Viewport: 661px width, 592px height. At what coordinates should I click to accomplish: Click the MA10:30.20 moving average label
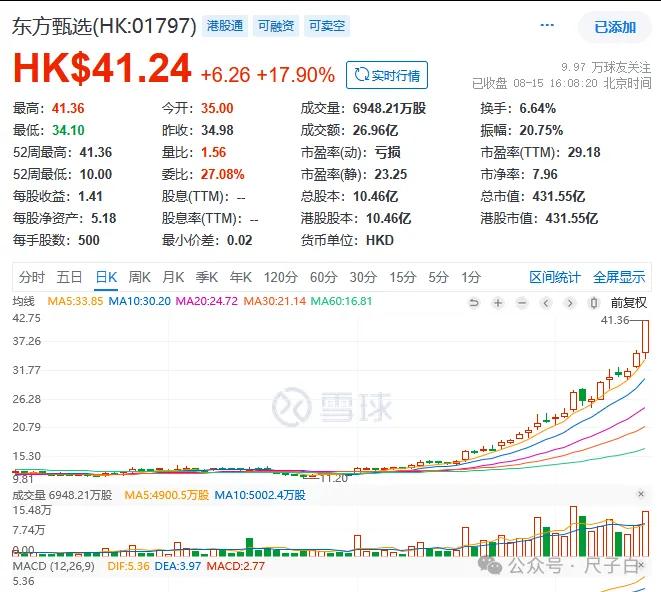pos(140,301)
